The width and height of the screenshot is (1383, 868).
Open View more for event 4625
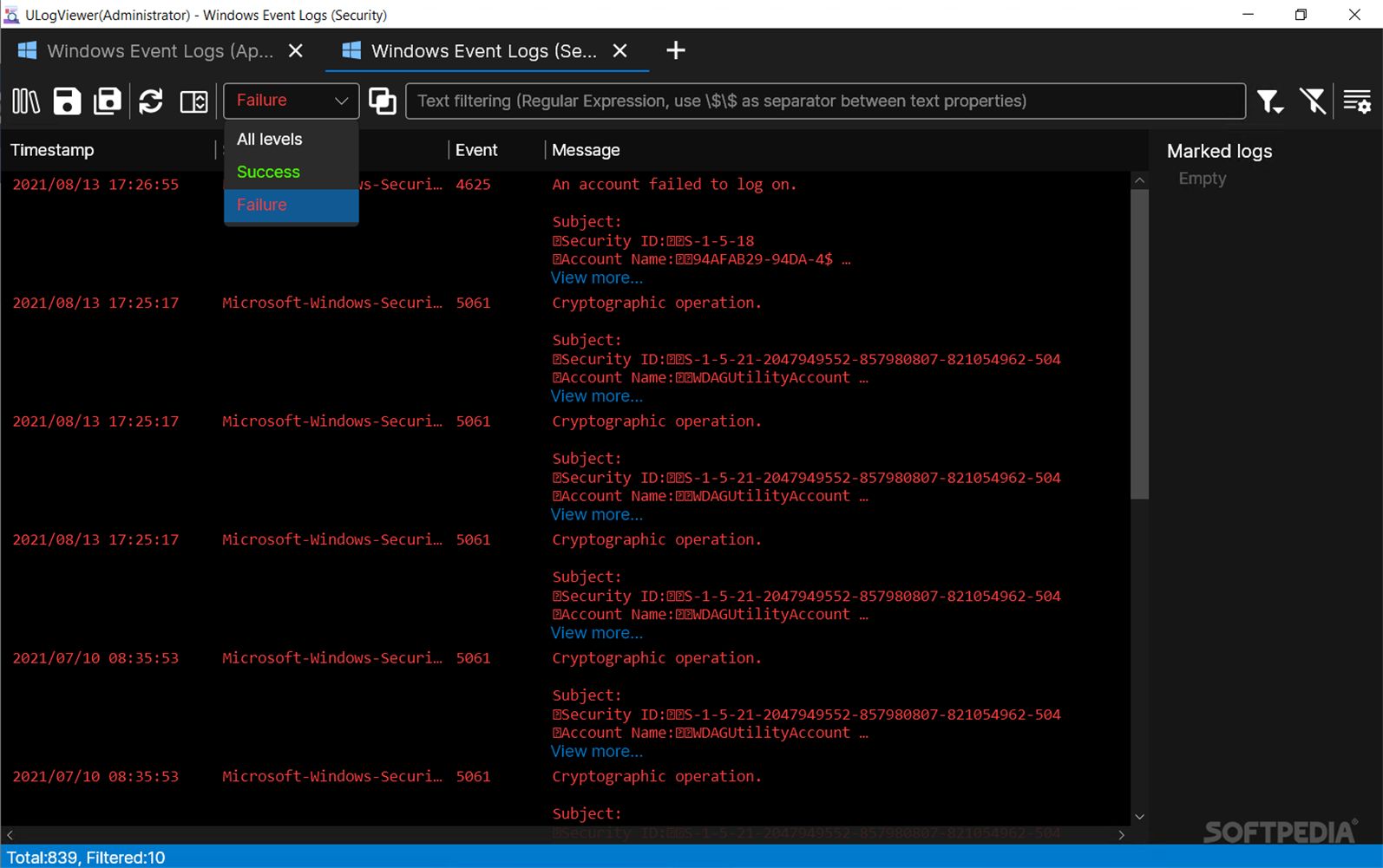pyautogui.click(x=597, y=278)
